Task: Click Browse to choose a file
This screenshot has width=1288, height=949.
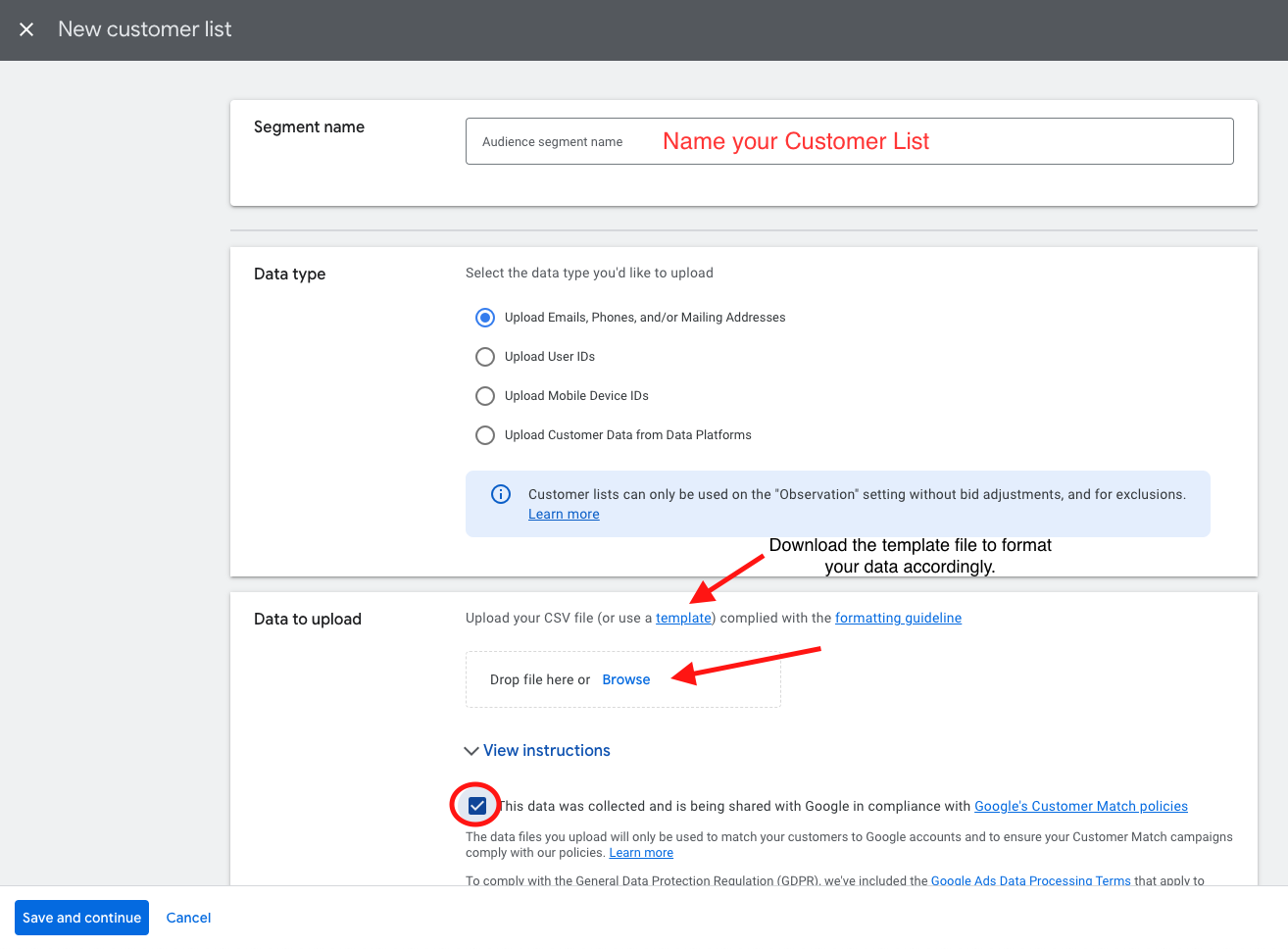Action: (x=625, y=680)
